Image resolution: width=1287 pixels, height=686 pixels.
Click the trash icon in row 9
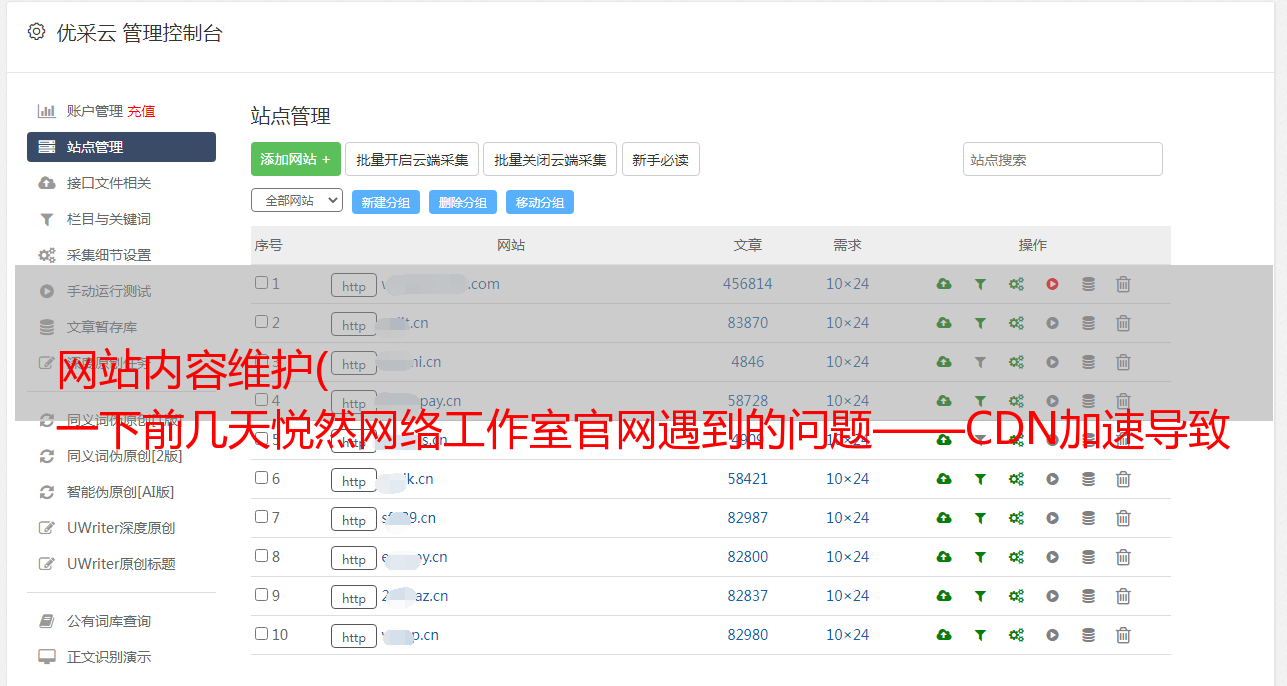point(1123,596)
